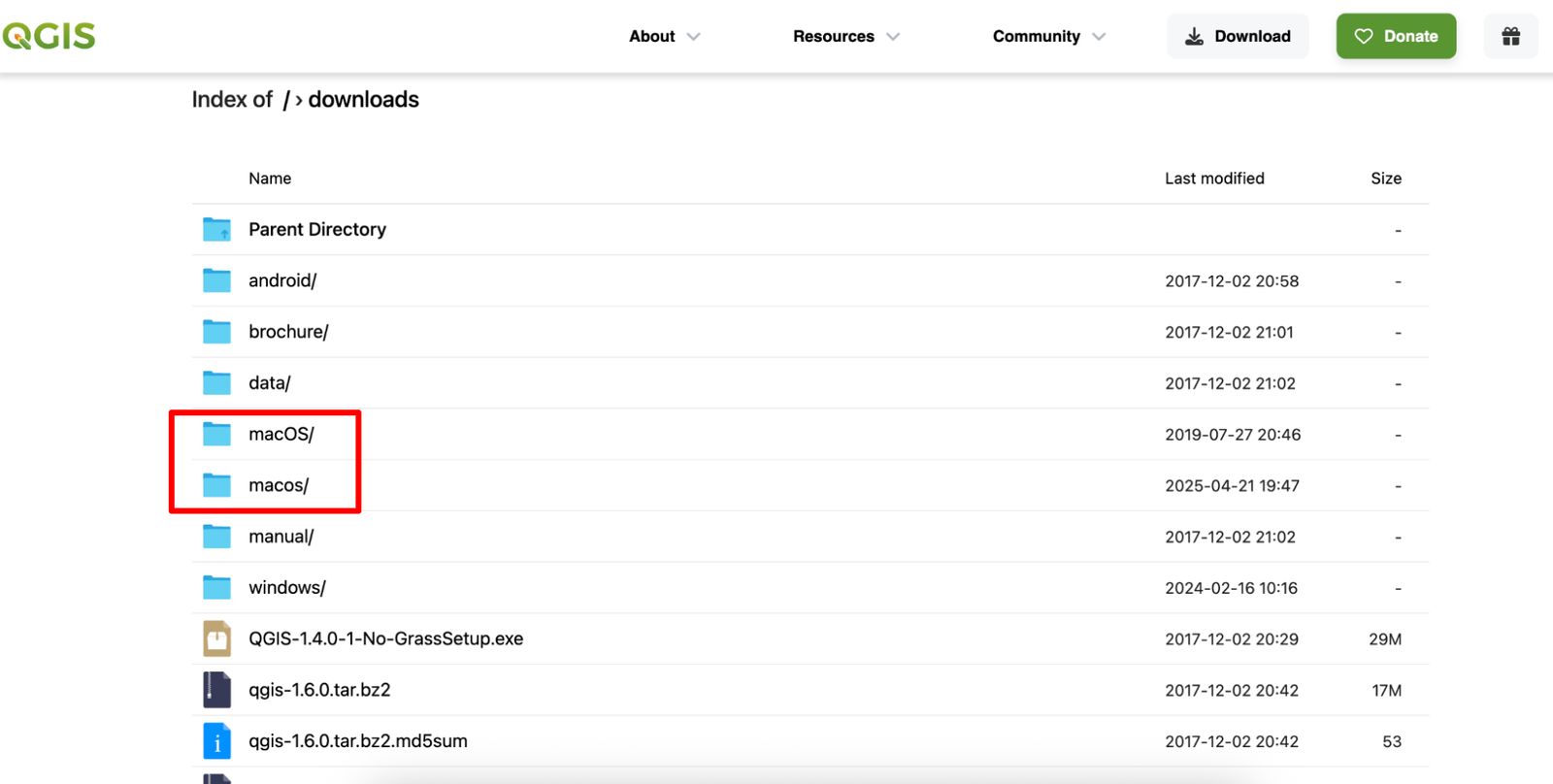
Task: Open the macOS/ directory link
Action: [281, 434]
